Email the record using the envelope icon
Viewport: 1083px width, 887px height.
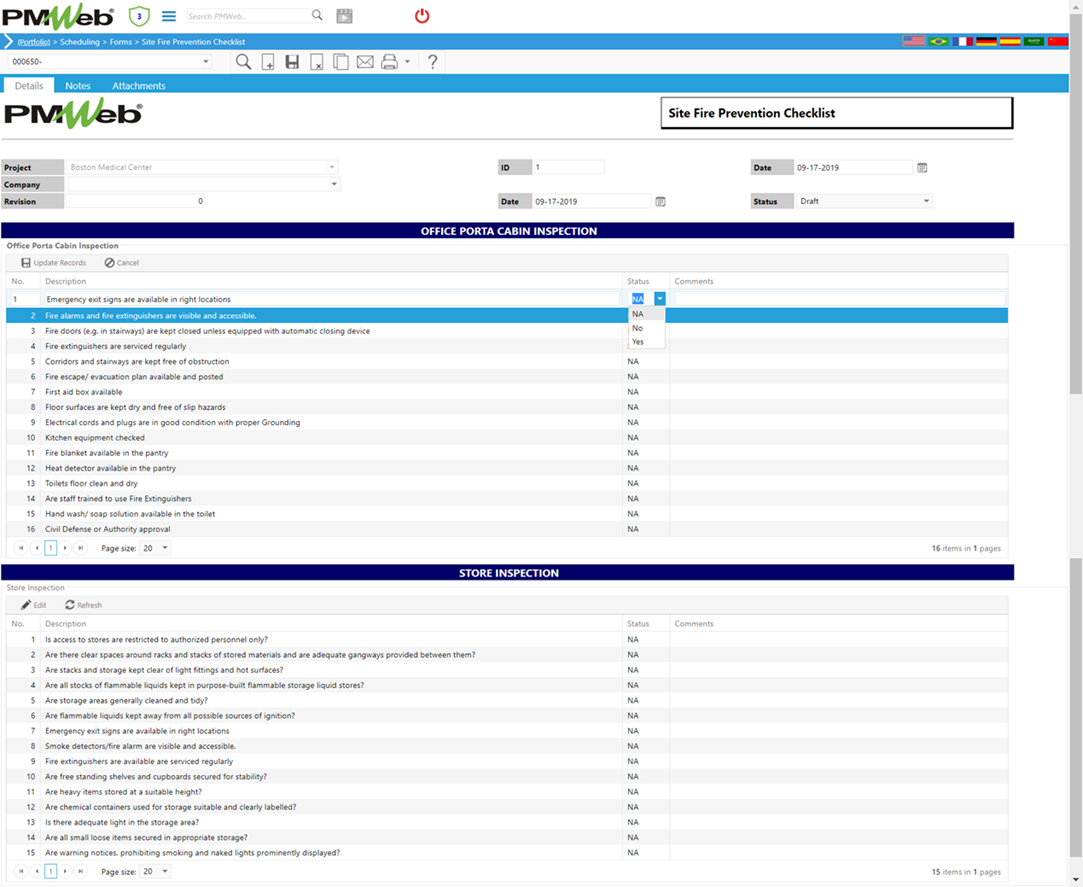click(365, 62)
